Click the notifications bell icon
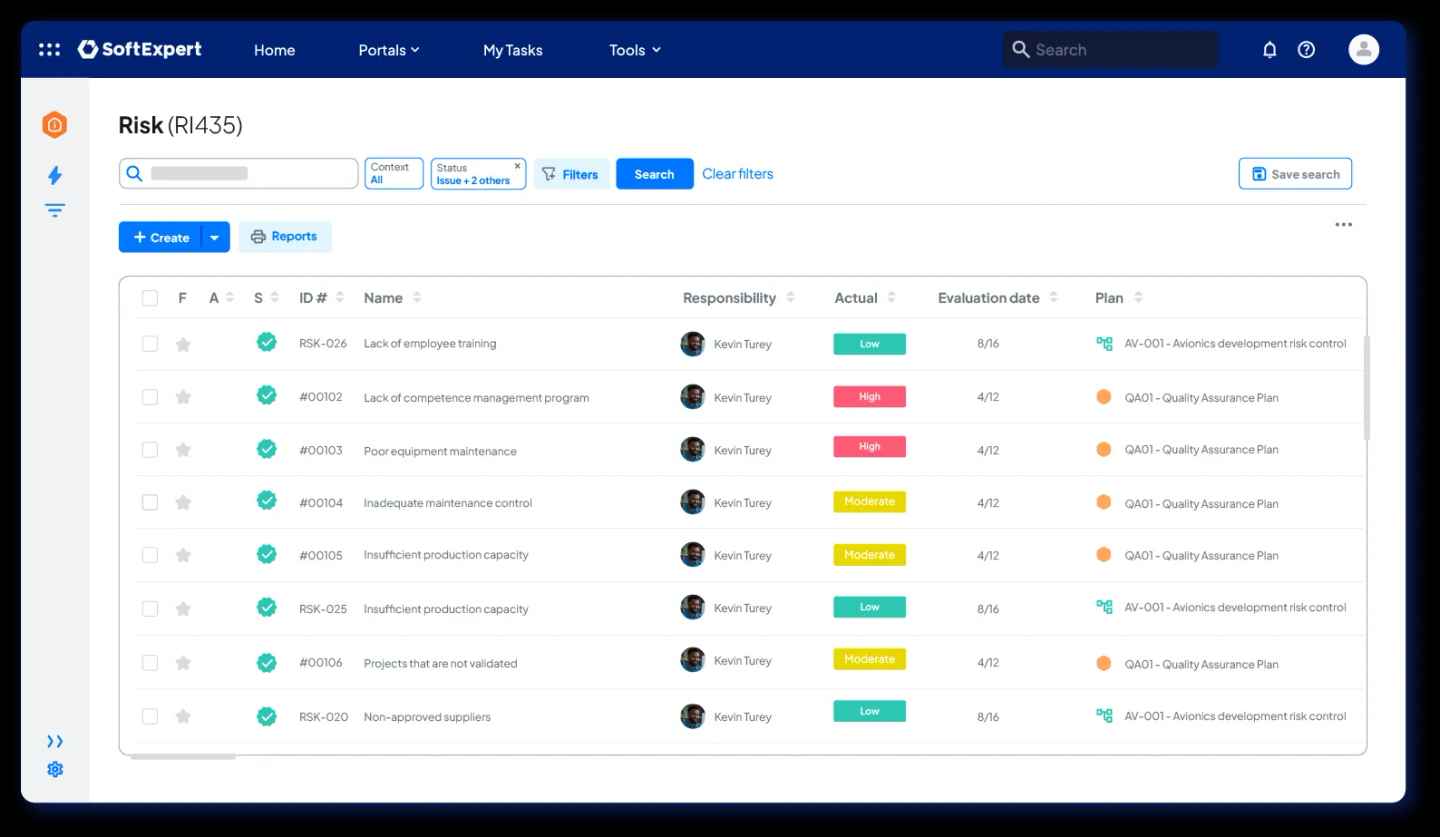1440x837 pixels. (1269, 49)
